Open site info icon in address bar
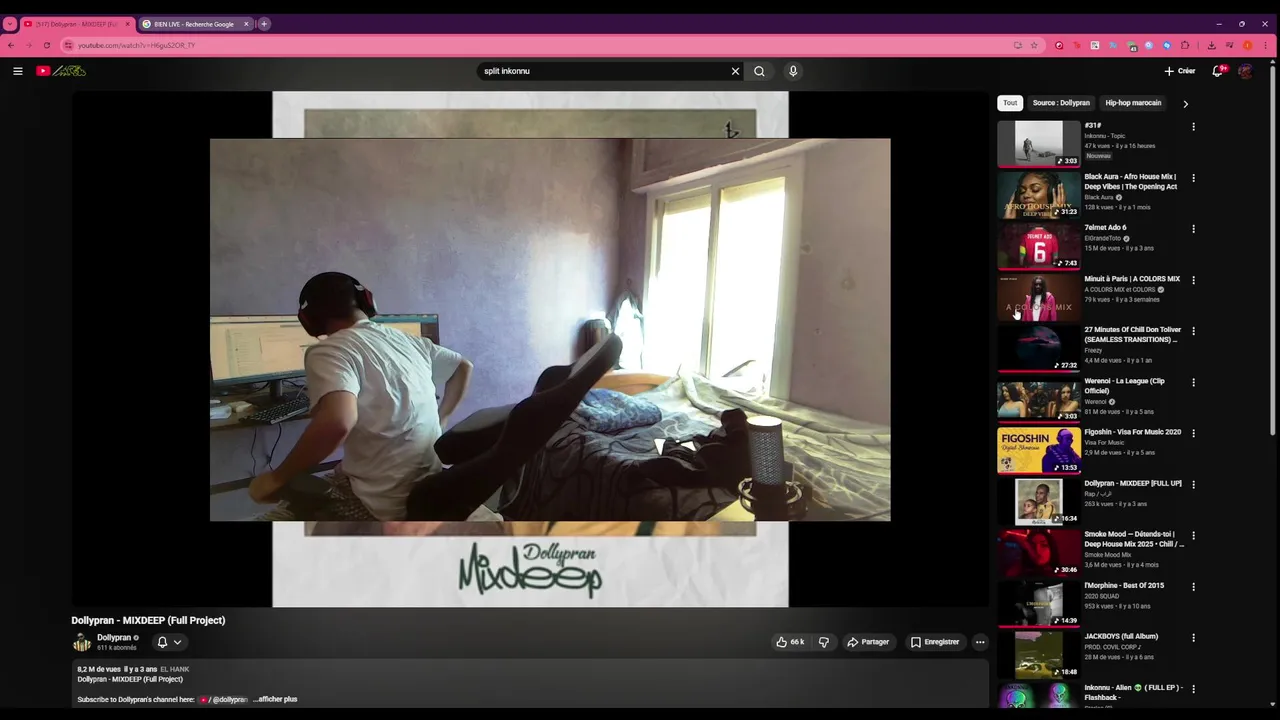The height and width of the screenshot is (720, 1280). click(x=68, y=45)
